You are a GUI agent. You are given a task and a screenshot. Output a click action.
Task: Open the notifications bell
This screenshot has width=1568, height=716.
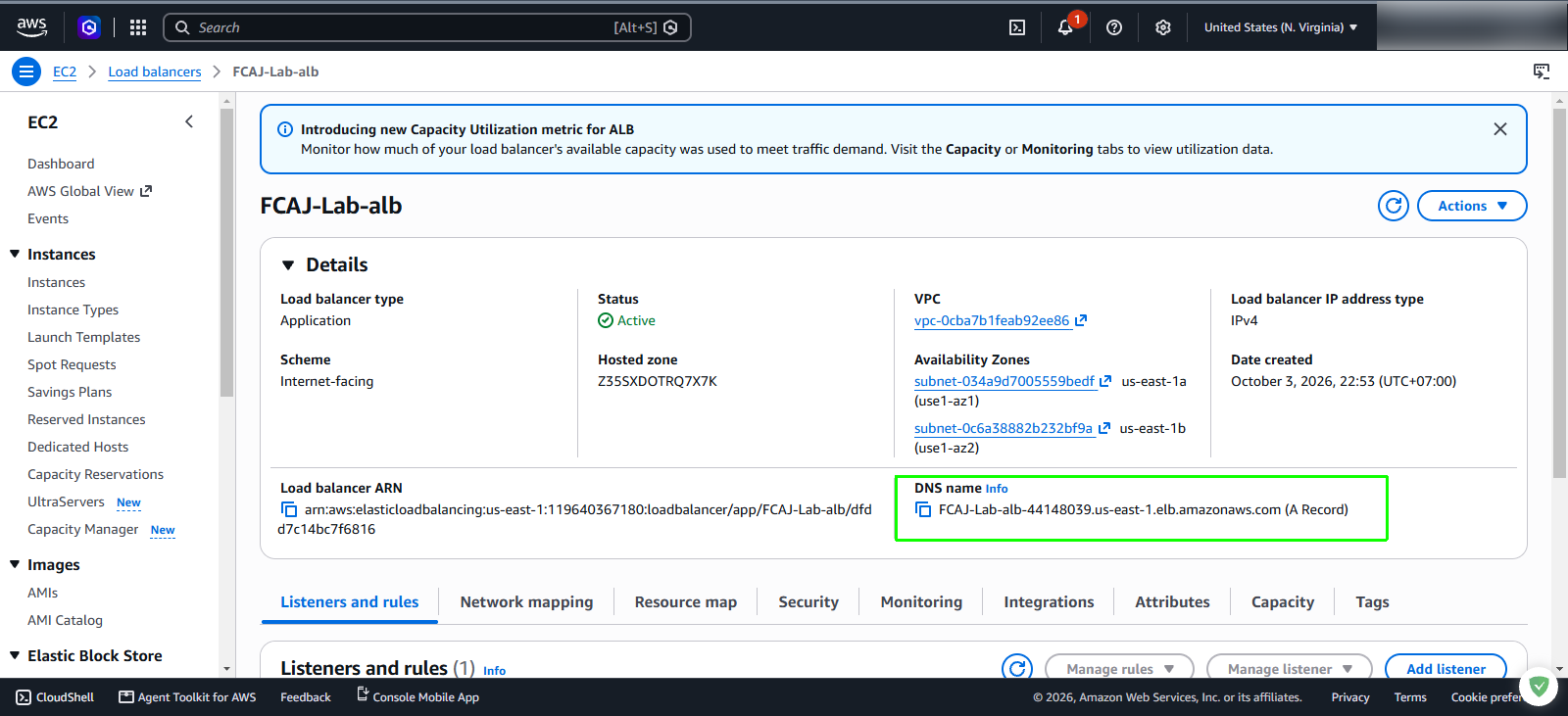[1065, 27]
